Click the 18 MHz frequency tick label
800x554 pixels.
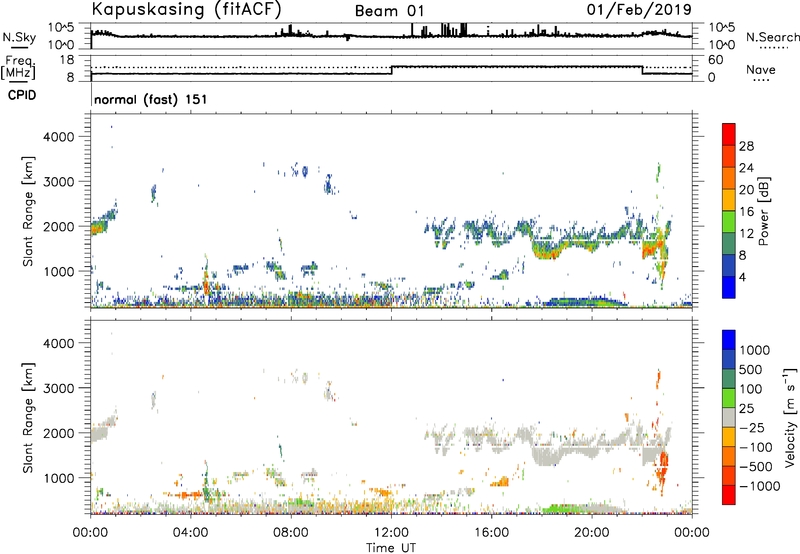point(67,60)
